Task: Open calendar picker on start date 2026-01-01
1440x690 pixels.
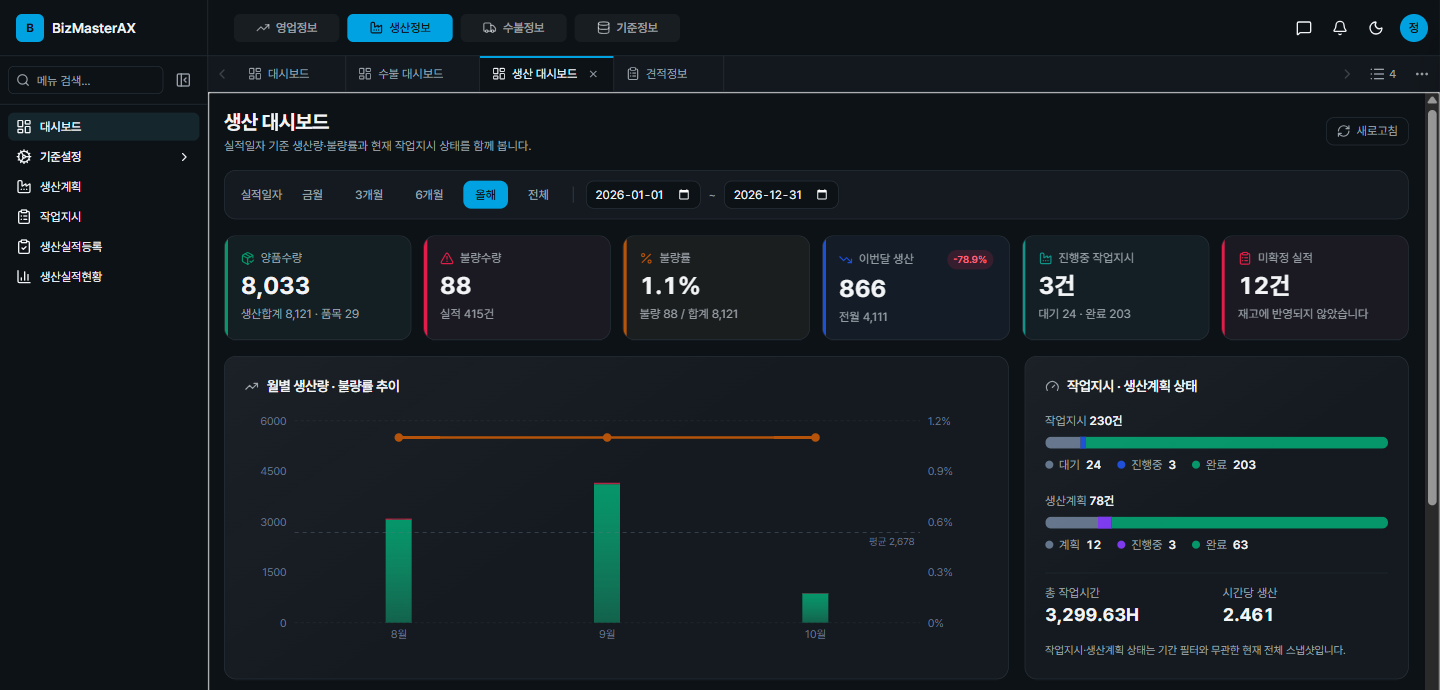Action: (684, 195)
